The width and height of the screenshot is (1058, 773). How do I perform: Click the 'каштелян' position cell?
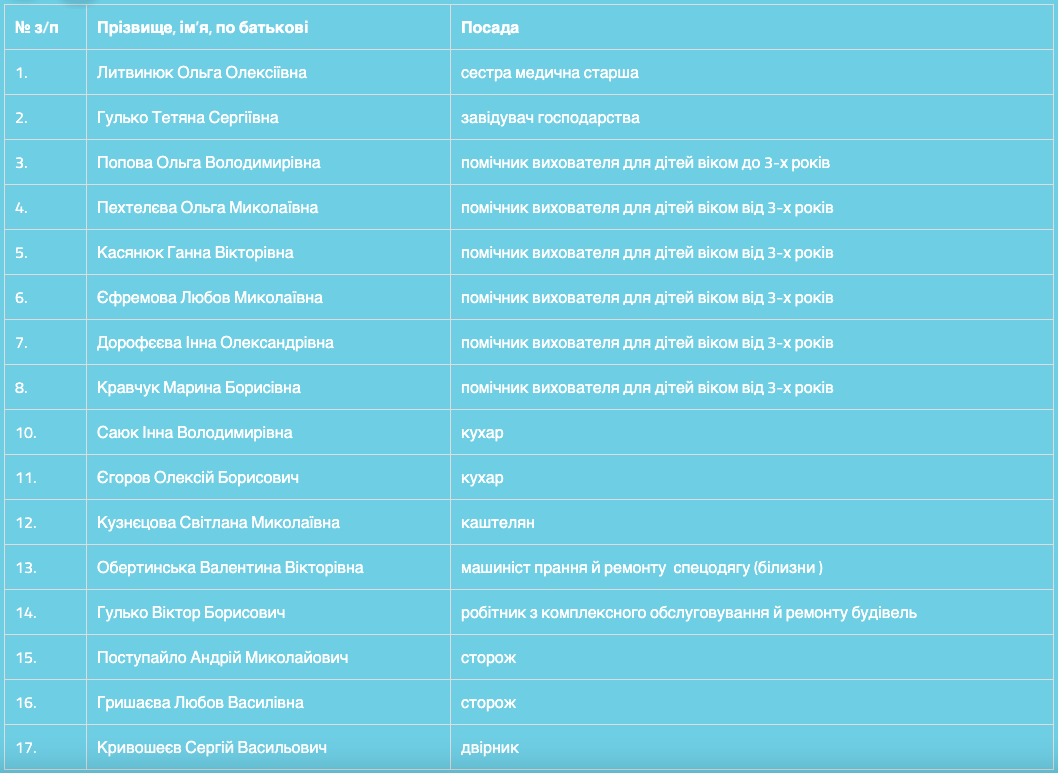(496, 522)
